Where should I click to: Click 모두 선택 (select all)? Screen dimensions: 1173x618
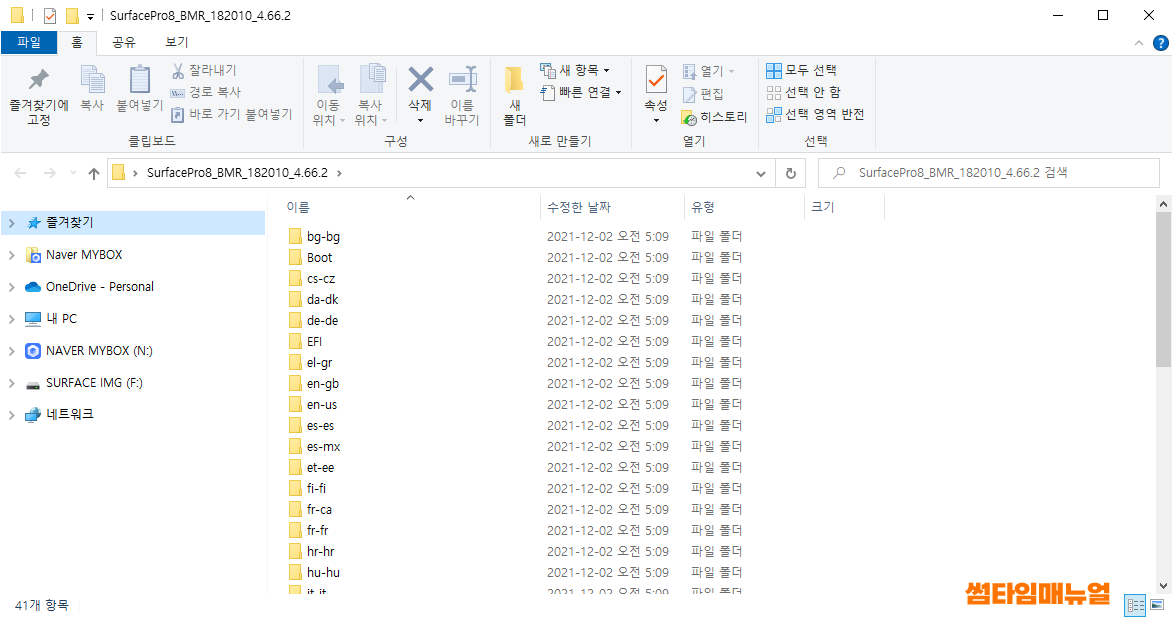(801, 70)
